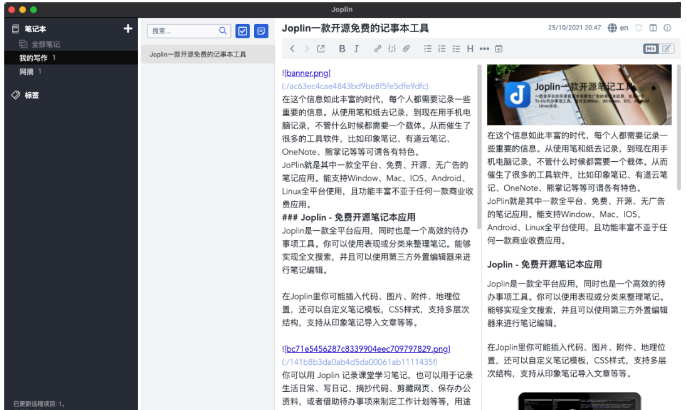Insert heading with H icon

click(470, 49)
